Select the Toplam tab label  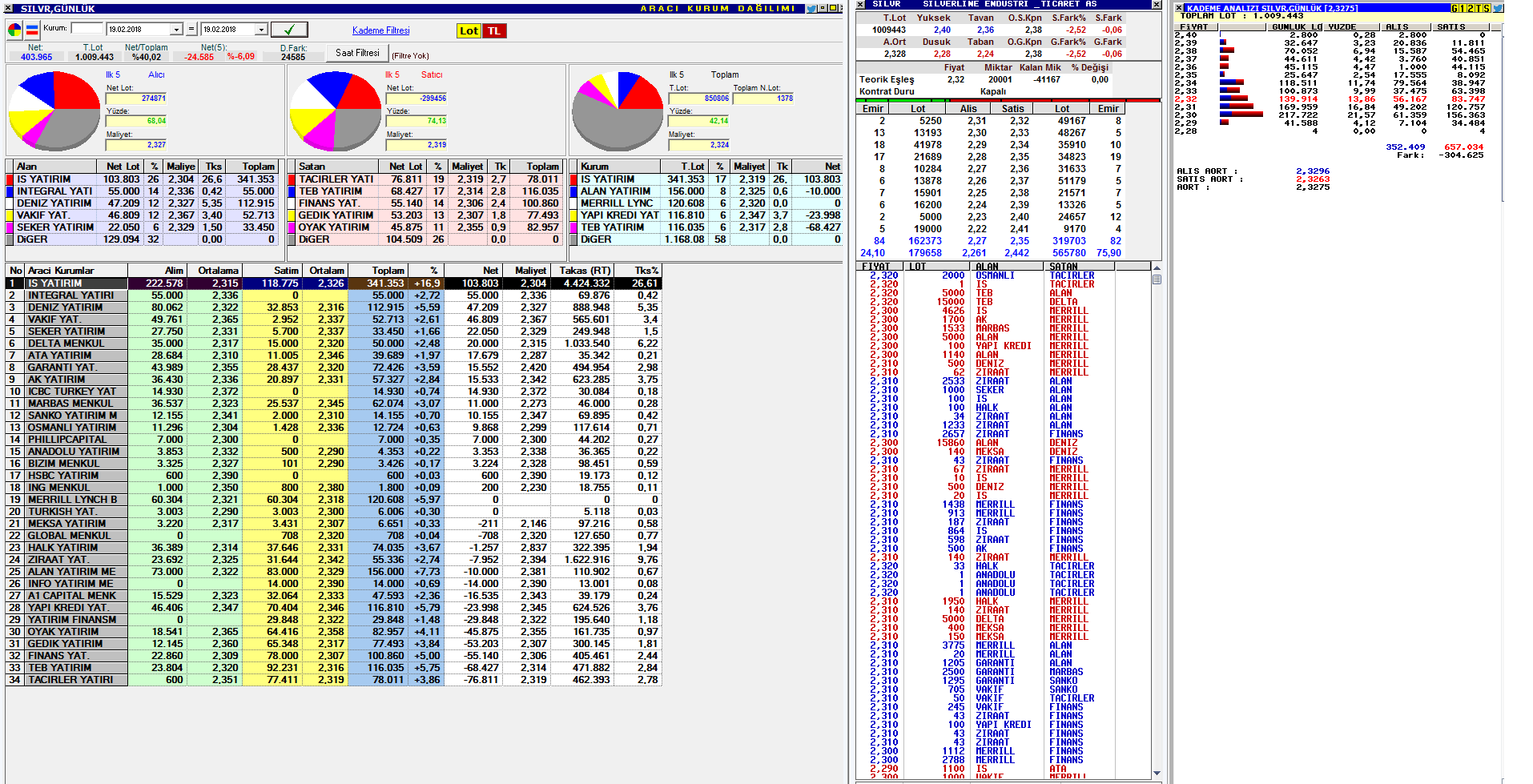click(x=725, y=74)
